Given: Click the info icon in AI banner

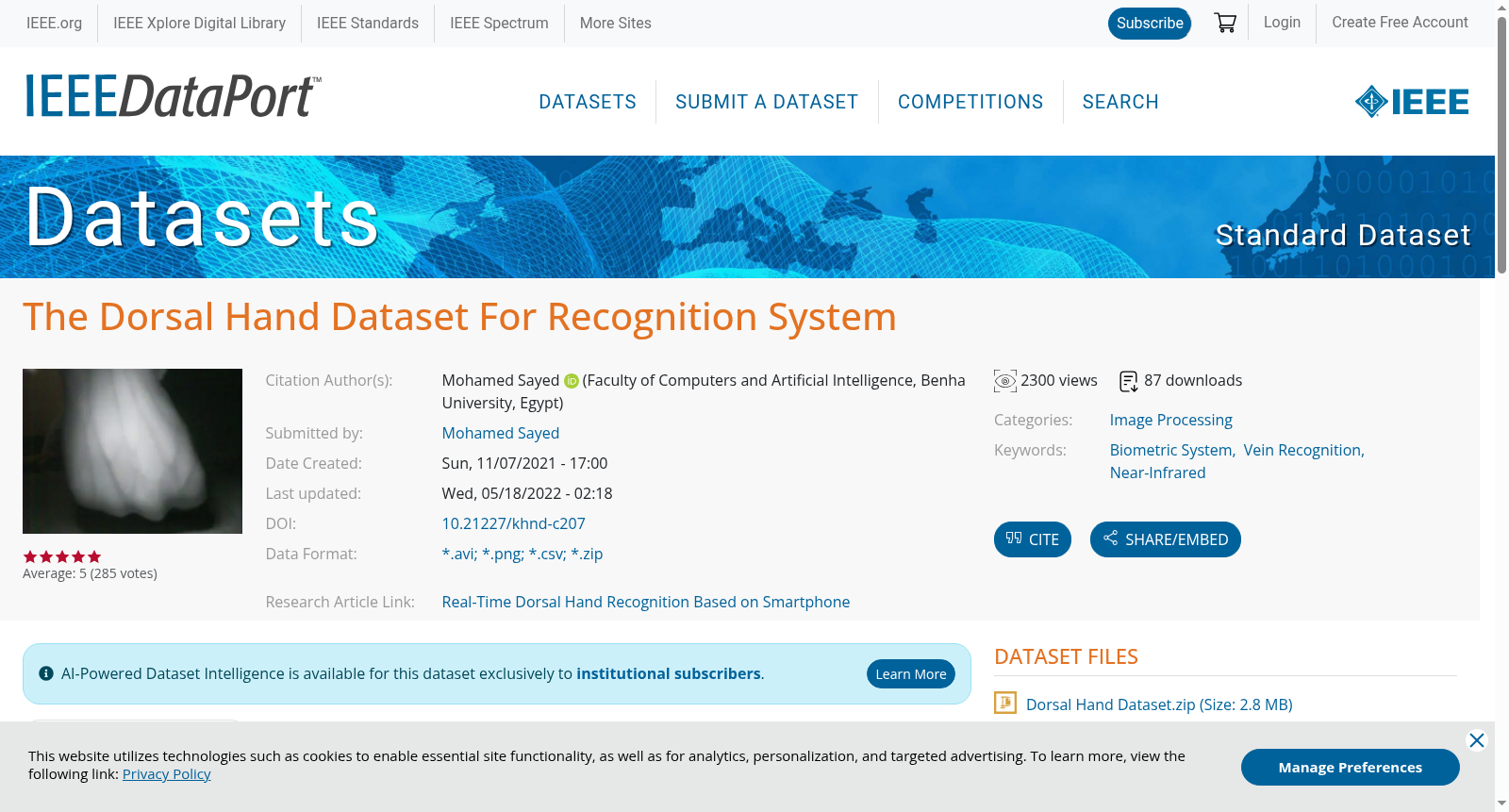Looking at the screenshot, I should point(46,673).
